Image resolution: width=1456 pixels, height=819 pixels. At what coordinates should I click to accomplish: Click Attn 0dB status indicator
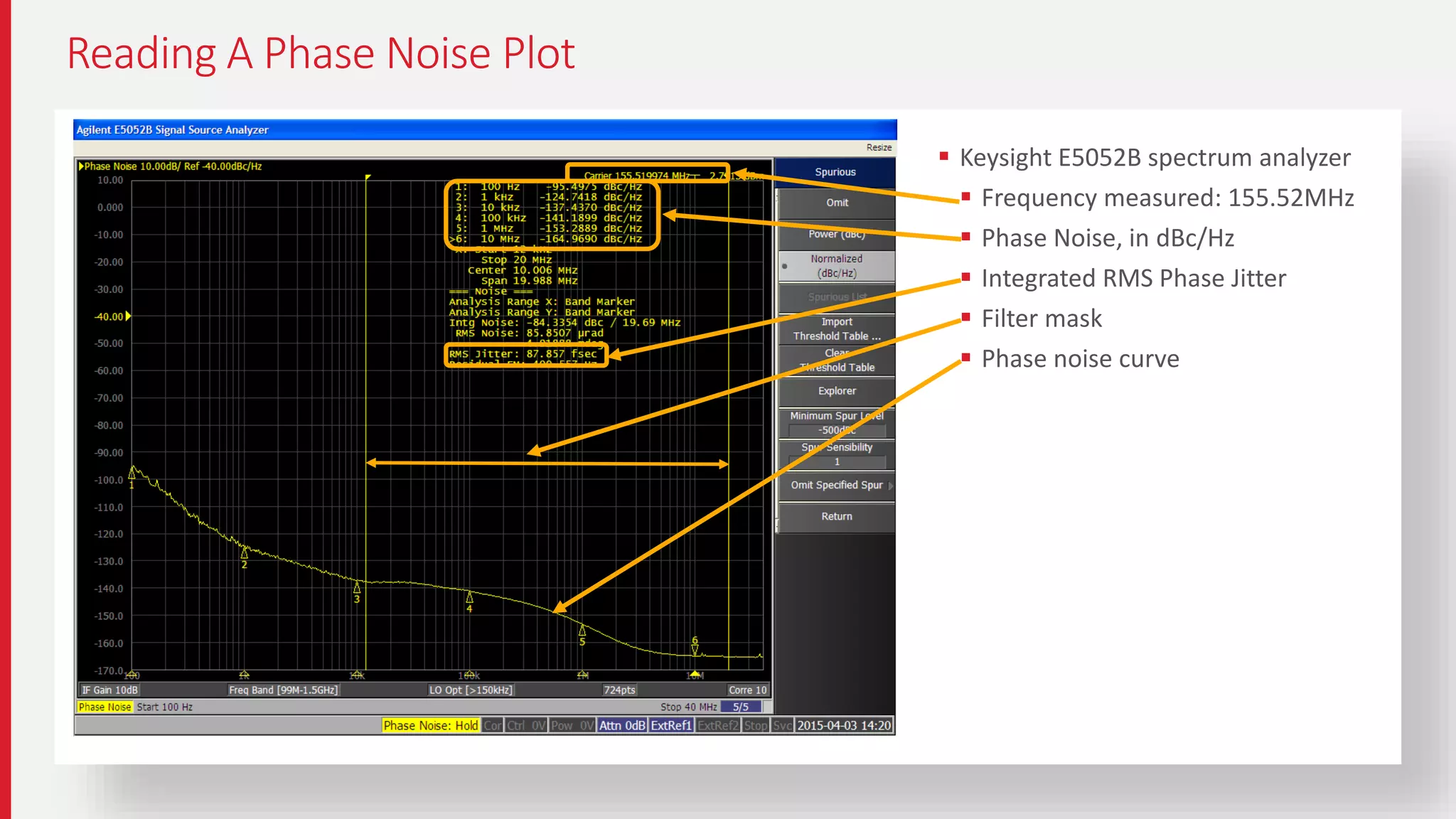[x=622, y=726]
